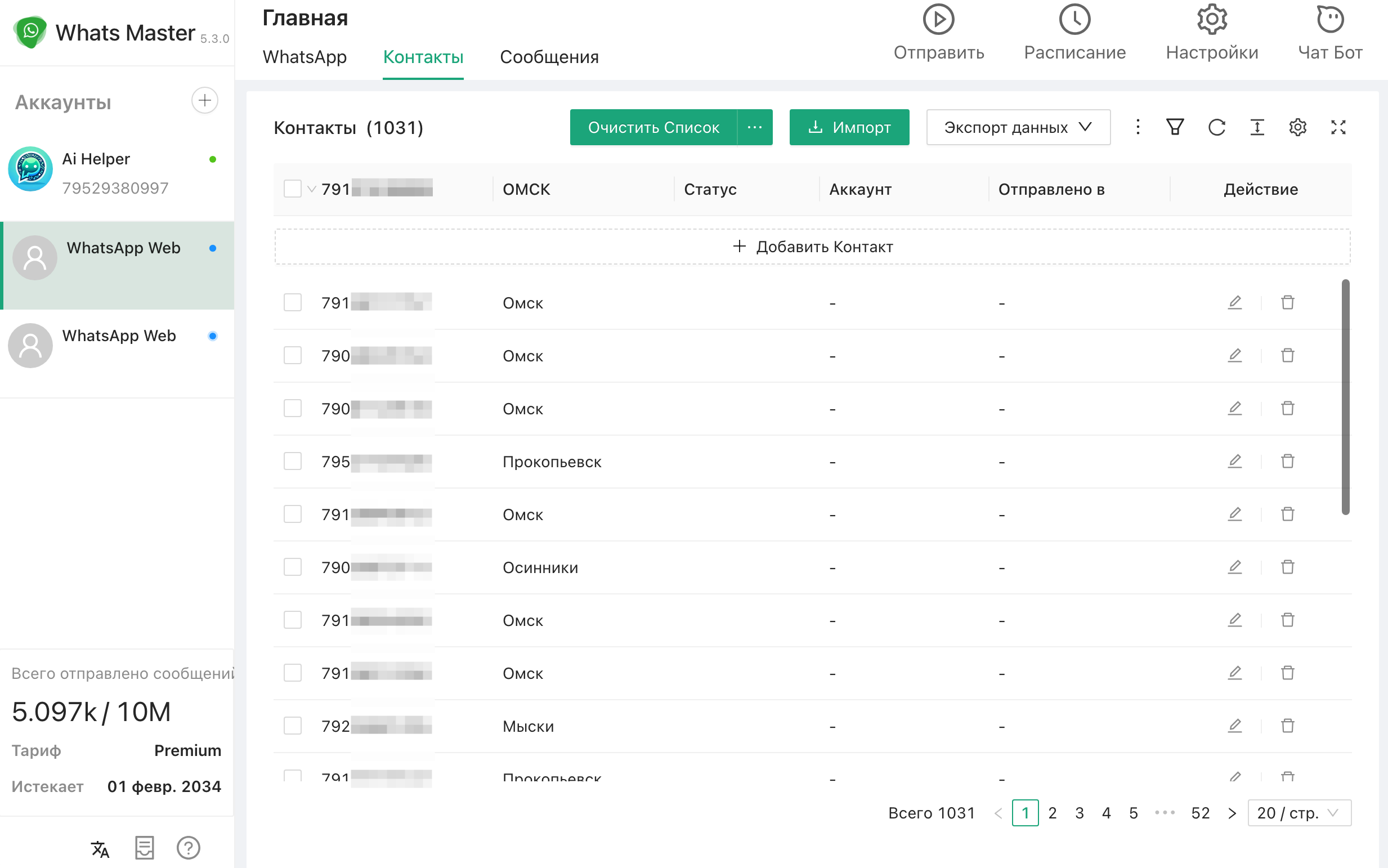The image size is (1388, 868).
Task: Click the refresh contacts icon
Action: click(1216, 127)
